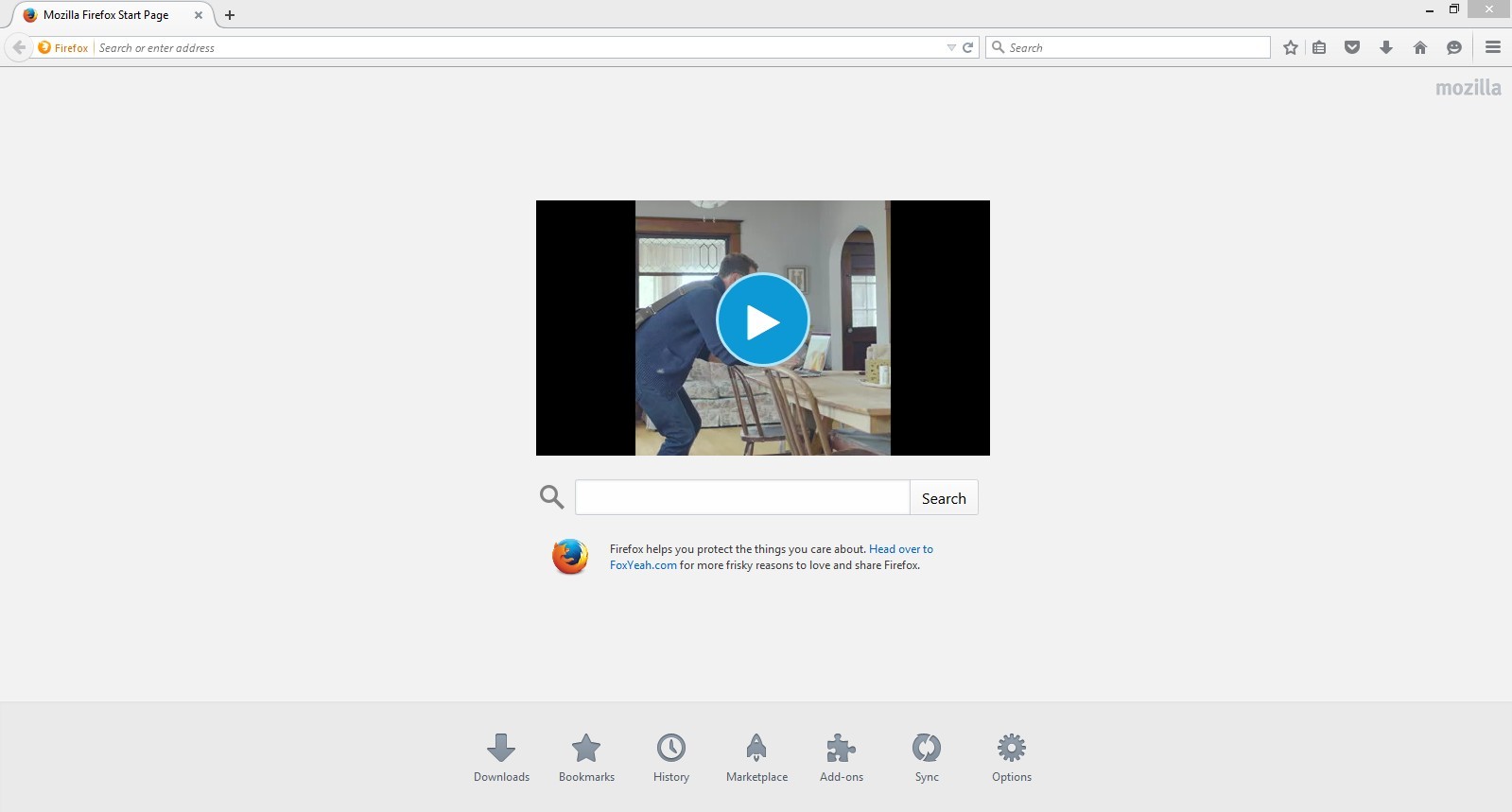Open Options gear at bottom of page
The height and width of the screenshot is (812, 1512).
coord(1011,757)
